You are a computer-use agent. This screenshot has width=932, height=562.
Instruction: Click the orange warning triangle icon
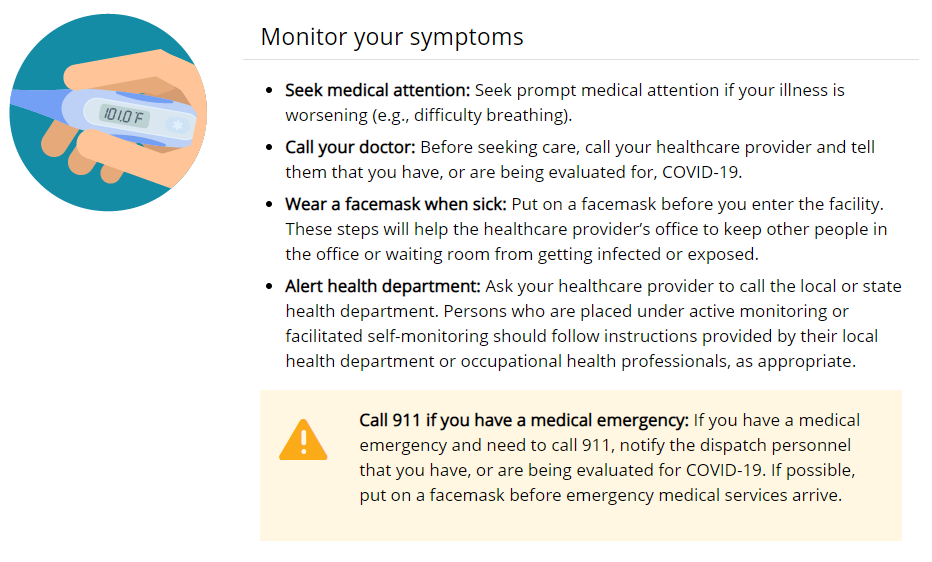(303, 440)
